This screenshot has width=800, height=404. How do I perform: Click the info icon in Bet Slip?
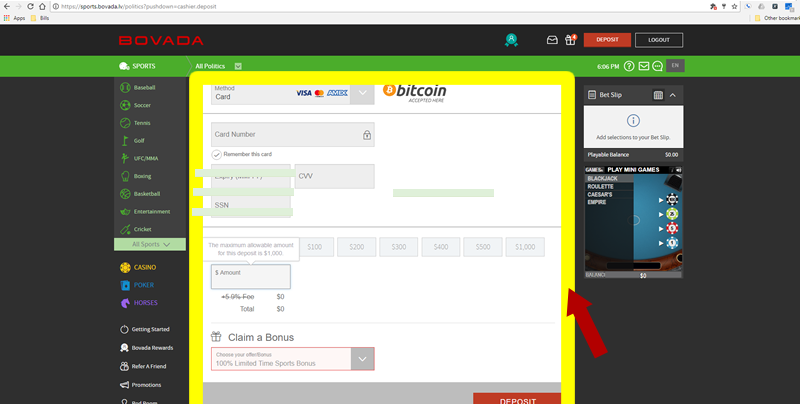tap(633, 121)
